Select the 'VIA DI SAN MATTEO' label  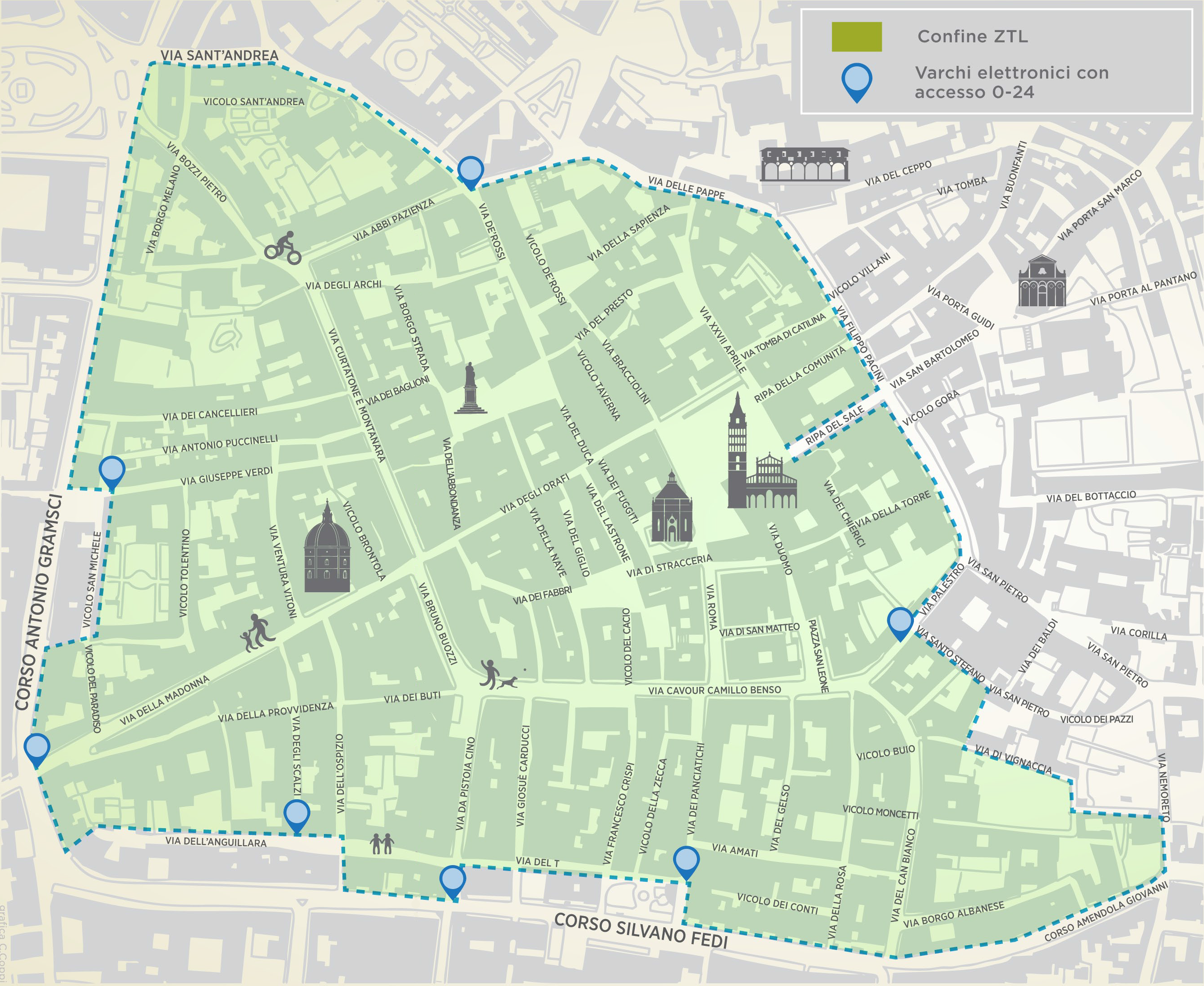(759, 630)
